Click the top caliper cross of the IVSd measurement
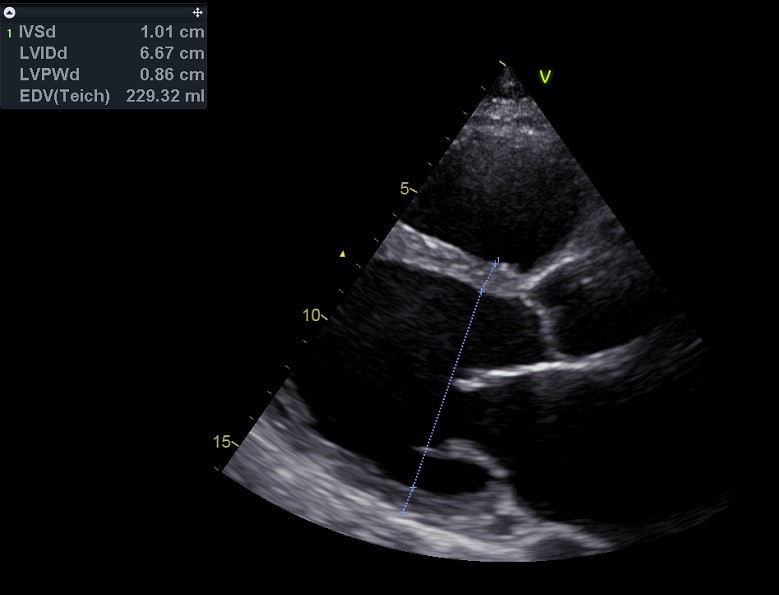The height and width of the screenshot is (595, 779). tap(495, 263)
